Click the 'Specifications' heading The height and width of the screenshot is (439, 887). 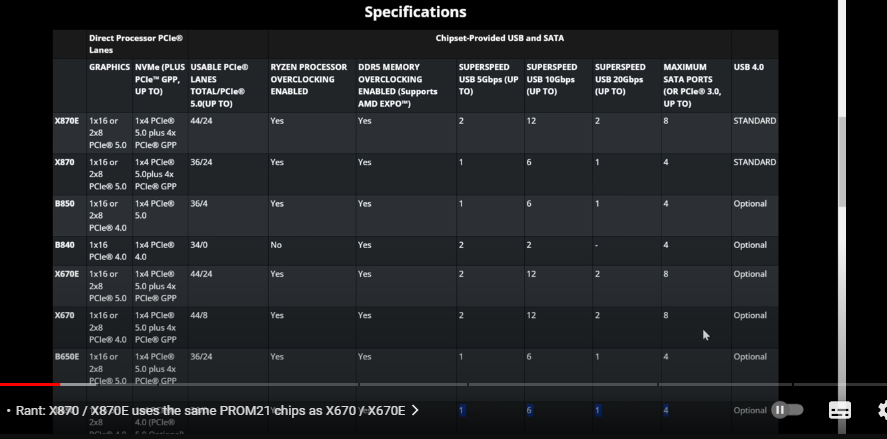pos(415,13)
